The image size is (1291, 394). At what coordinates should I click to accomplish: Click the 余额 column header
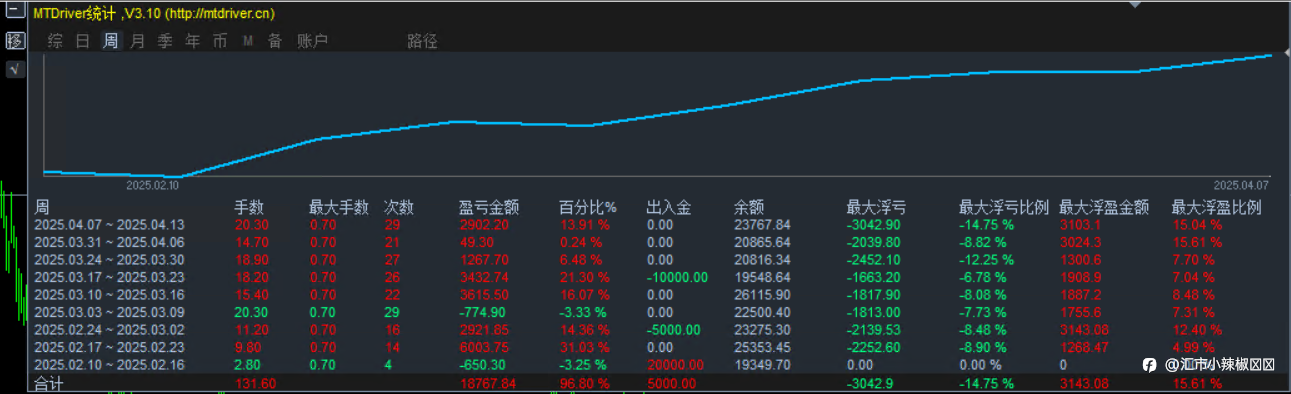coord(749,208)
